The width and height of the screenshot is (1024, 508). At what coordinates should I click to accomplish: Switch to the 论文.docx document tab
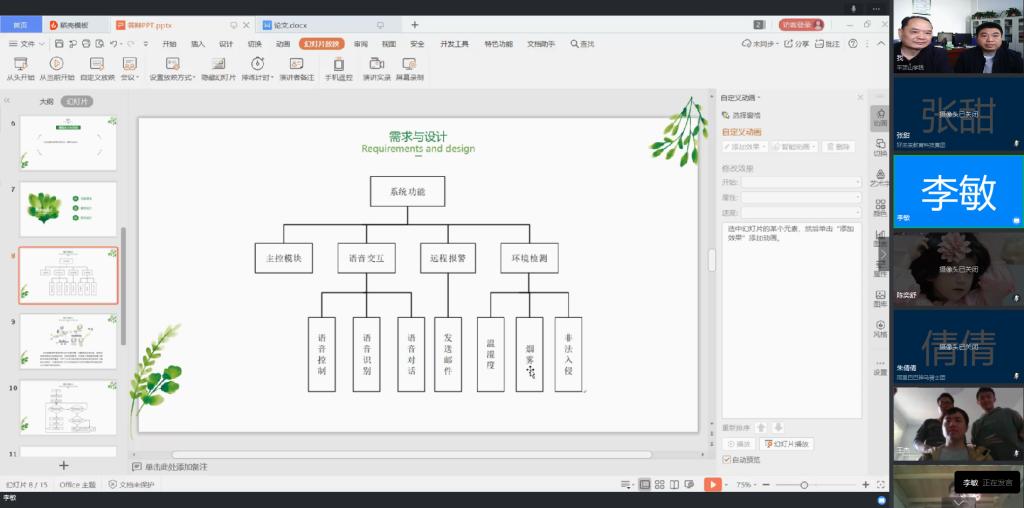click(x=290, y=25)
